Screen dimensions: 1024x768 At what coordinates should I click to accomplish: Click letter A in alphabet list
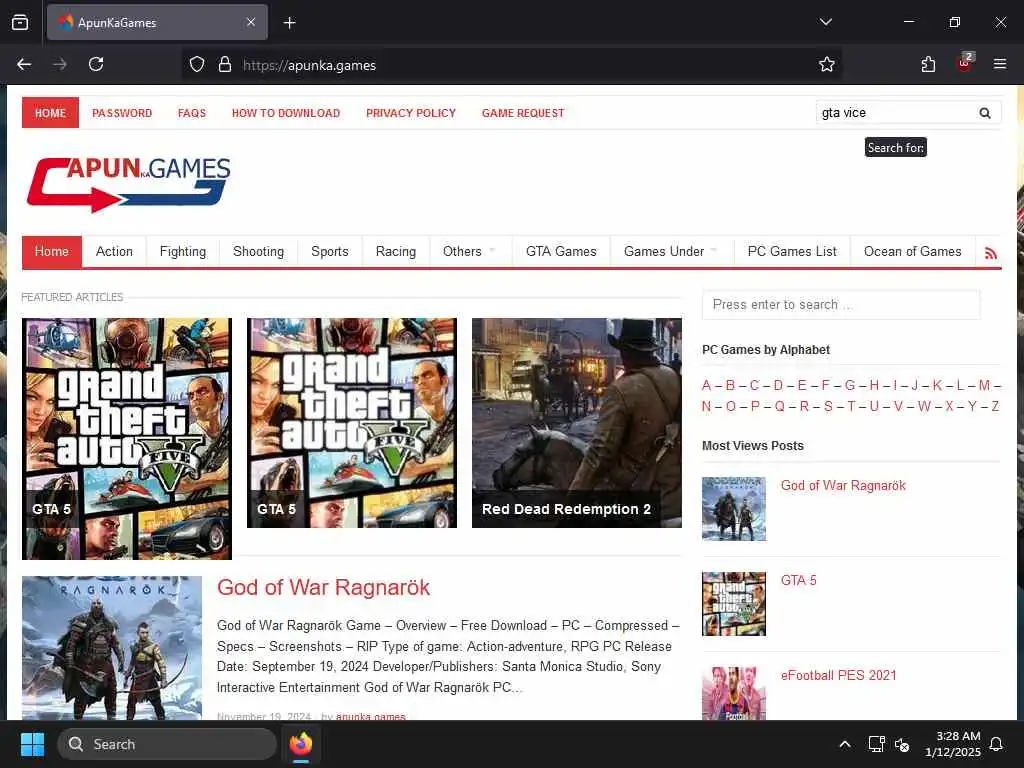coord(707,385)
